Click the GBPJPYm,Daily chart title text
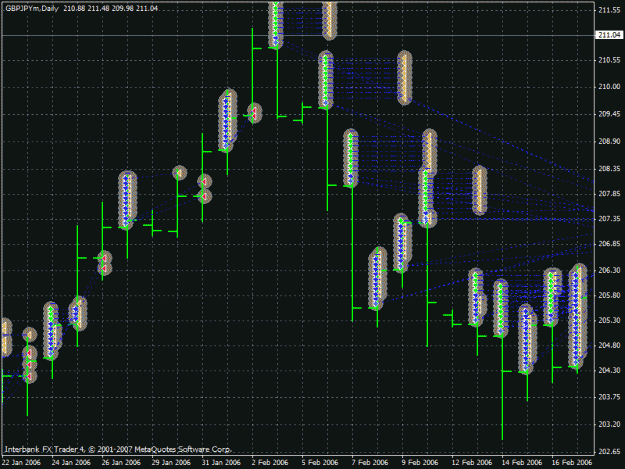Image resolution: width=625 pixels, height=469 pixels. [32, 8]
